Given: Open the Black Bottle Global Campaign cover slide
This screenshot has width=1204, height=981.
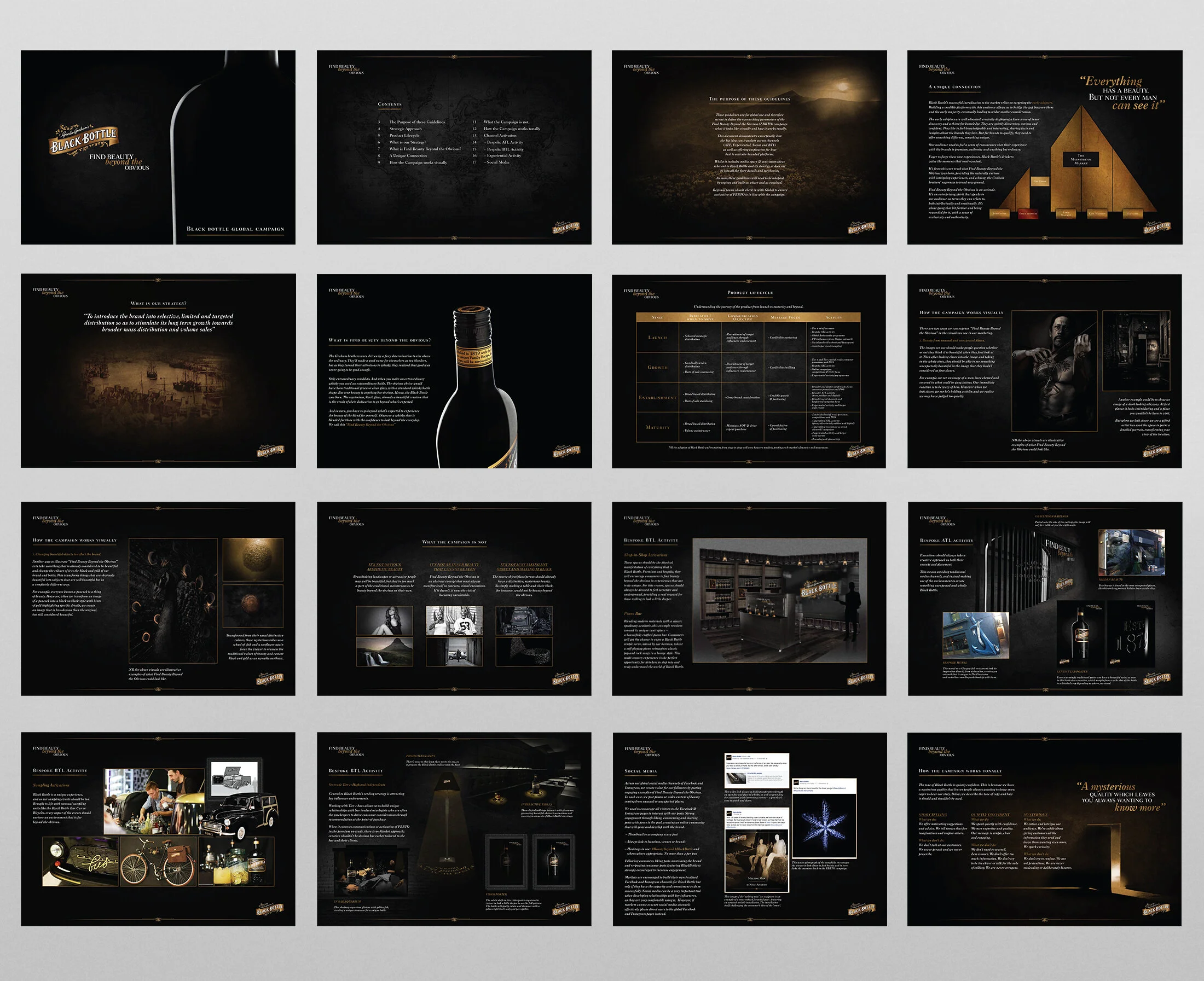Looking at the screenshot, I should (x=158, y=148).
